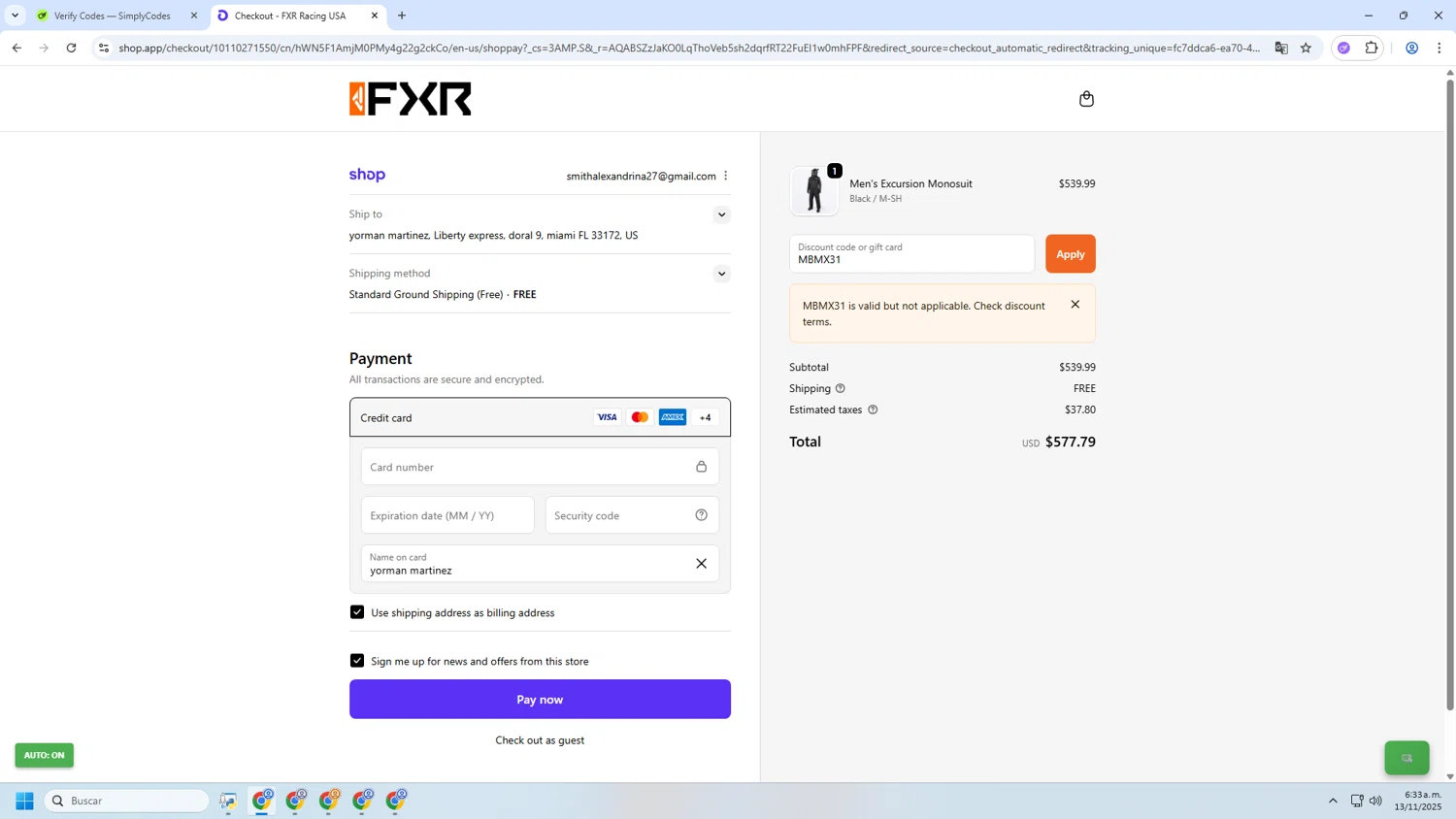Open the Chrome three-dot menu
This screenshot has height=819, width=1456.
coord(1439,48)
